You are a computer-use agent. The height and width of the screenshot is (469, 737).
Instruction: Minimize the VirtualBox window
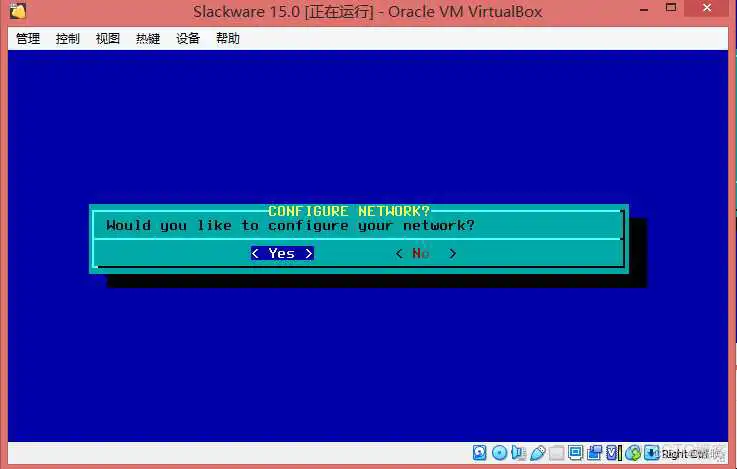(x=644, y=9)
